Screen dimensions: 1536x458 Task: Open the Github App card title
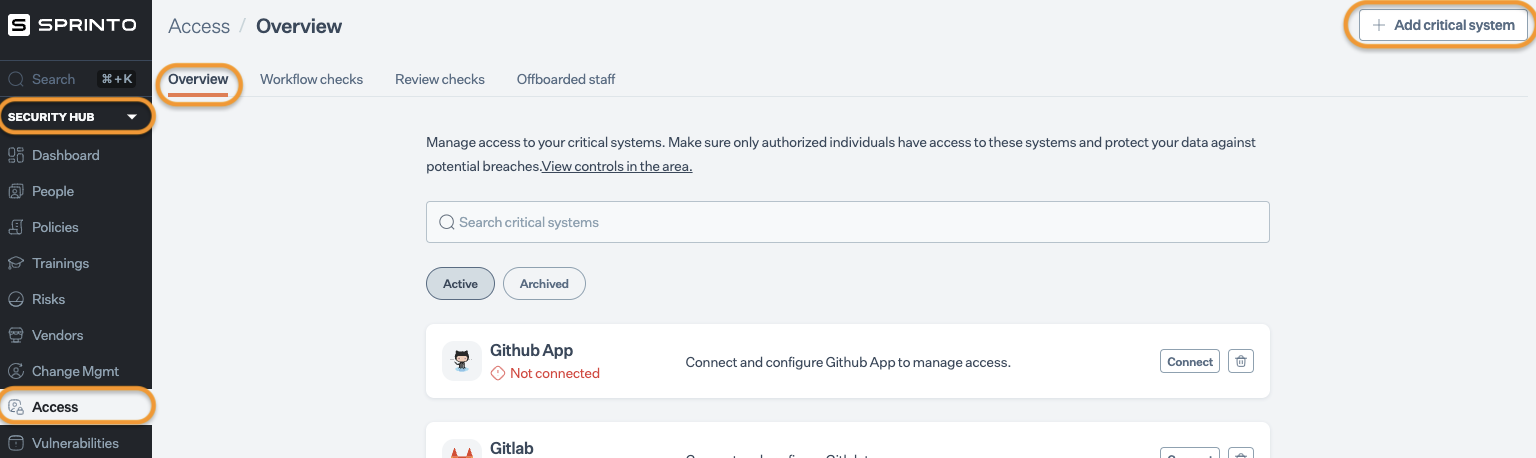(x=531, y=350)
